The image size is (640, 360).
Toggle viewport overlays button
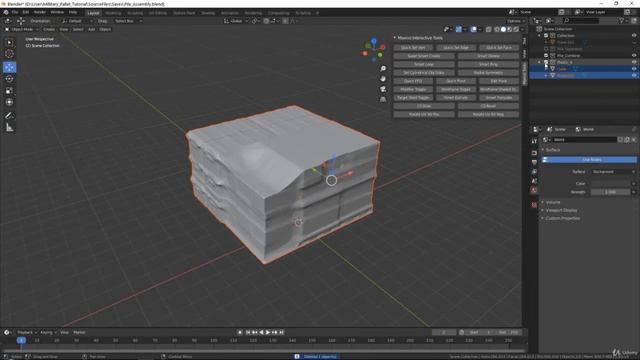(x=473, y=29)
